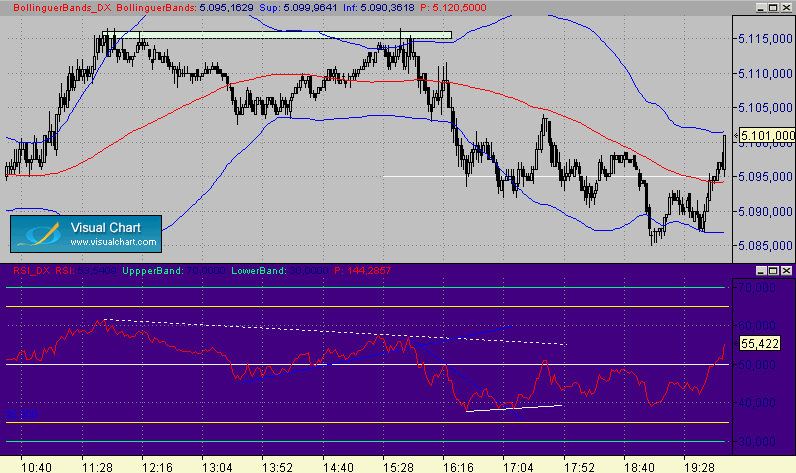Click the BollinguerBands value 5.095,1629
The width and height of the screenshot is (796, 473).
(x=226, y=8)
